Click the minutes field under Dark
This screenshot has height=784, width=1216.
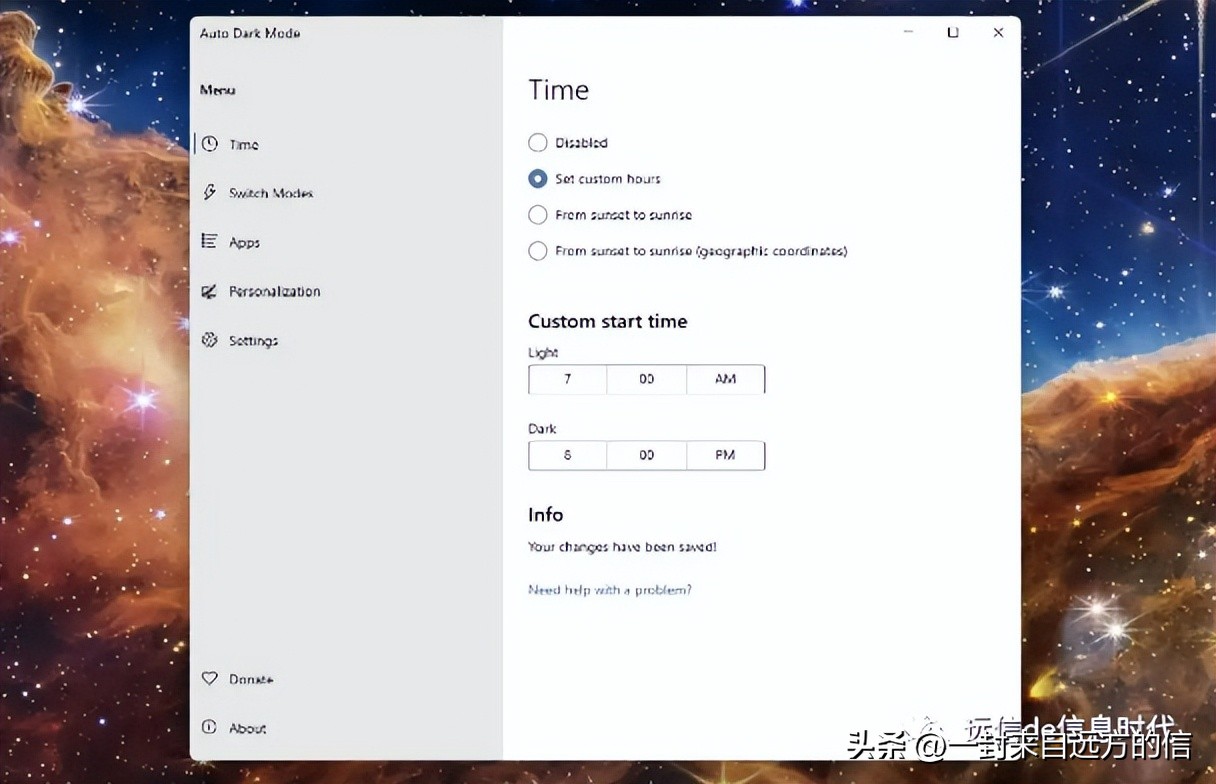tap(646, 455)
